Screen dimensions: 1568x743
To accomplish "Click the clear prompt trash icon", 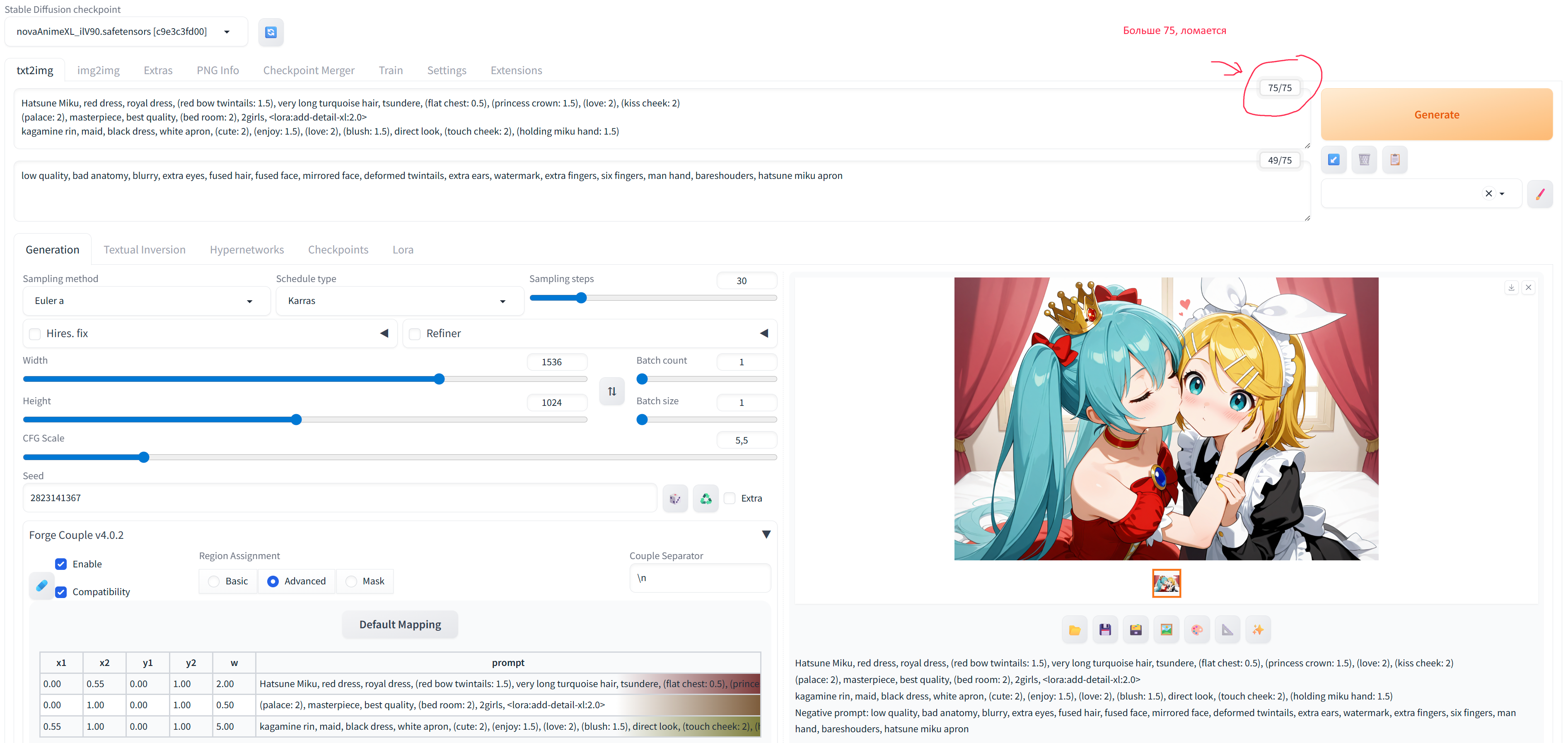I will [x=1363, y=159].
